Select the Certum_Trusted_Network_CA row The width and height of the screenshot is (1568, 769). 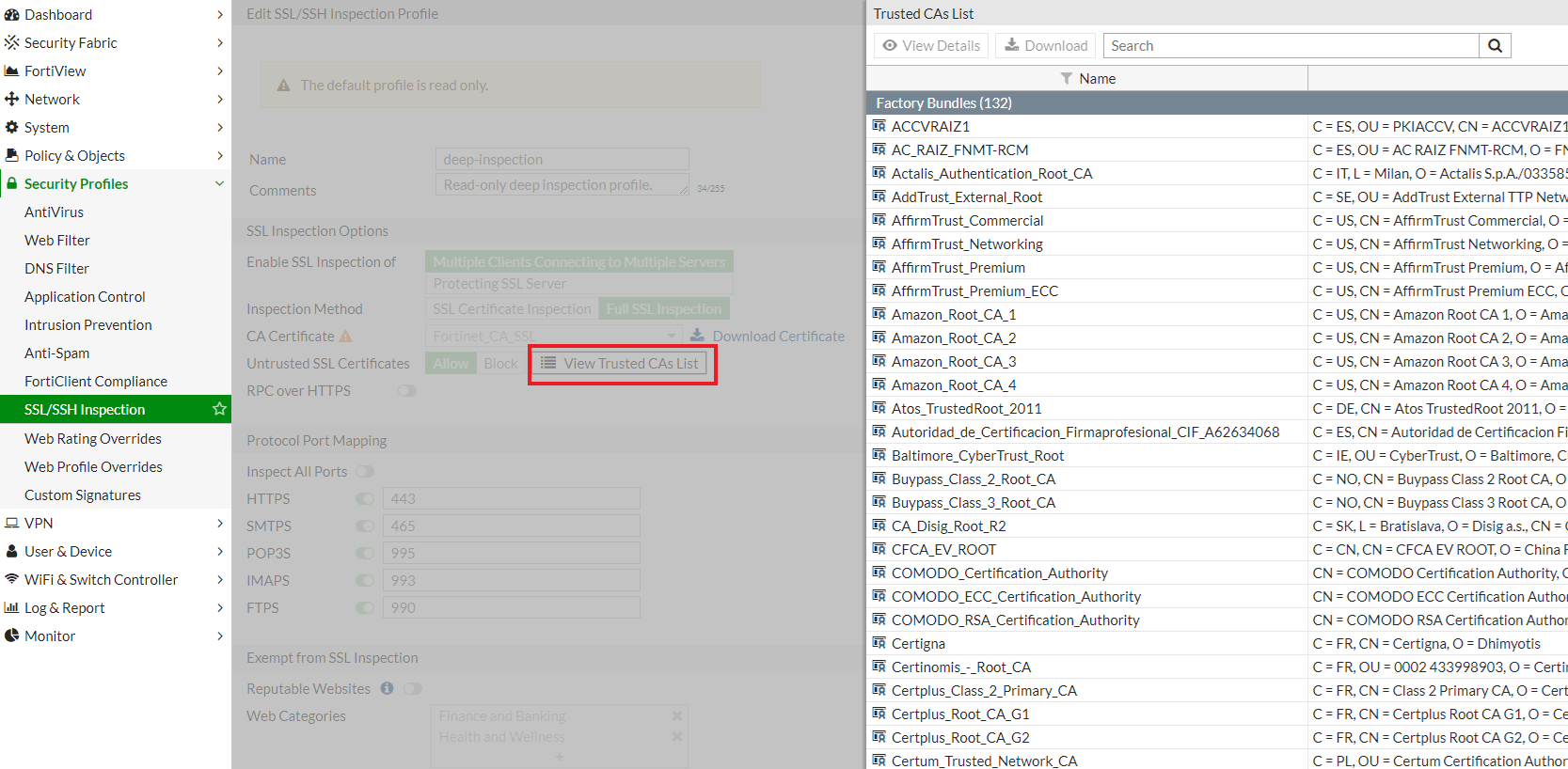coord(1217,761)
